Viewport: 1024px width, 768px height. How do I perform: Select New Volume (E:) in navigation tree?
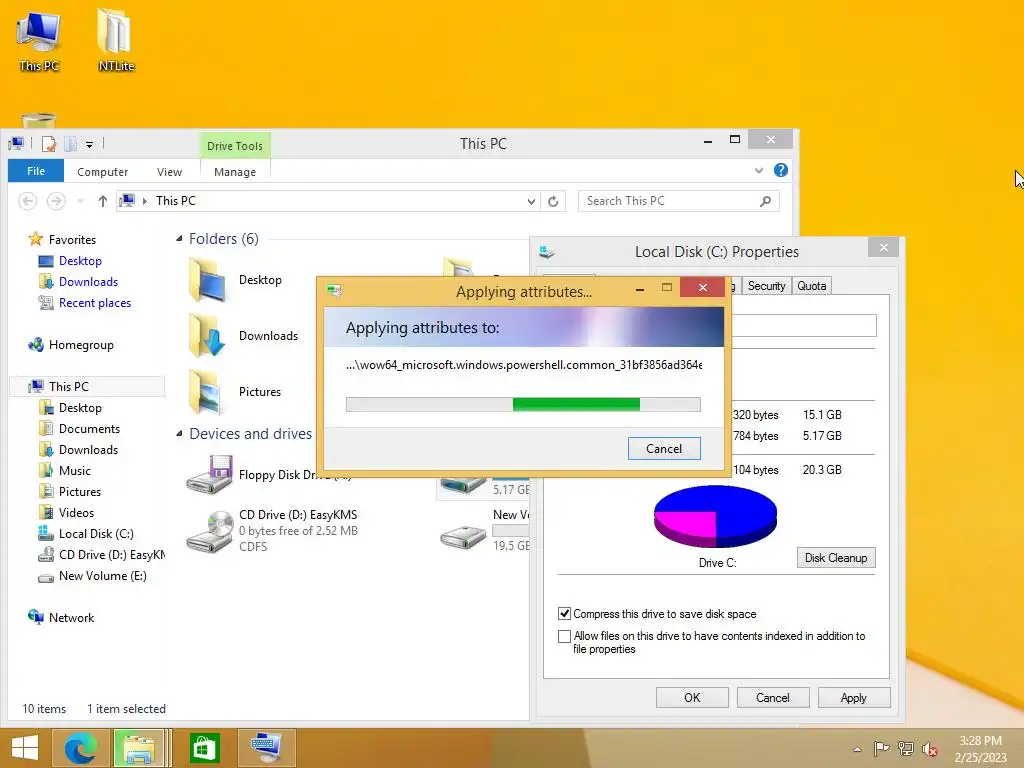click(93, 575)
